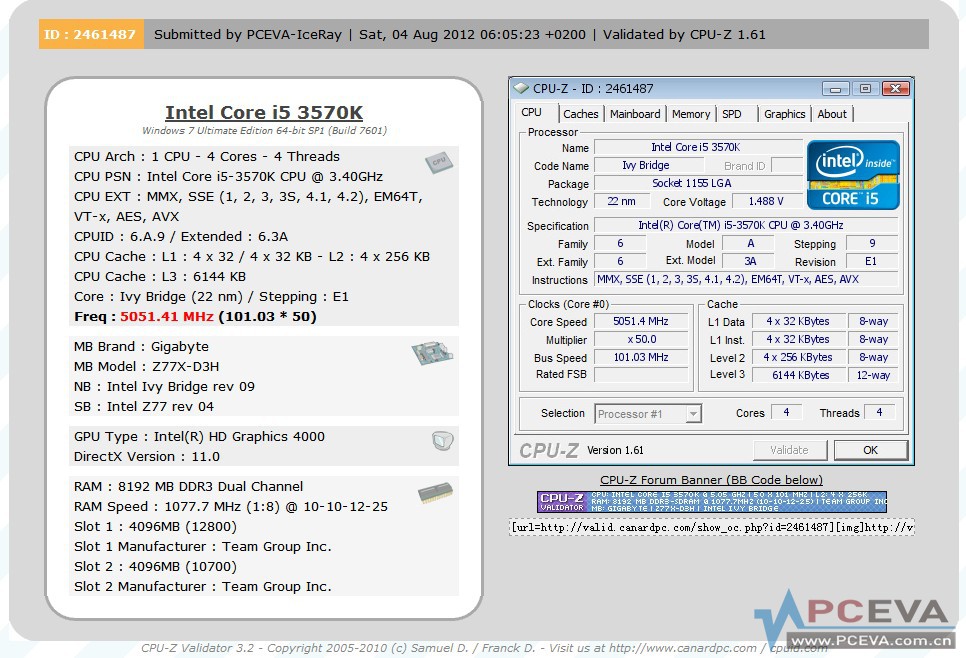
Task: Click the Multiplier value x 50.0
Action: pos(641,339)
